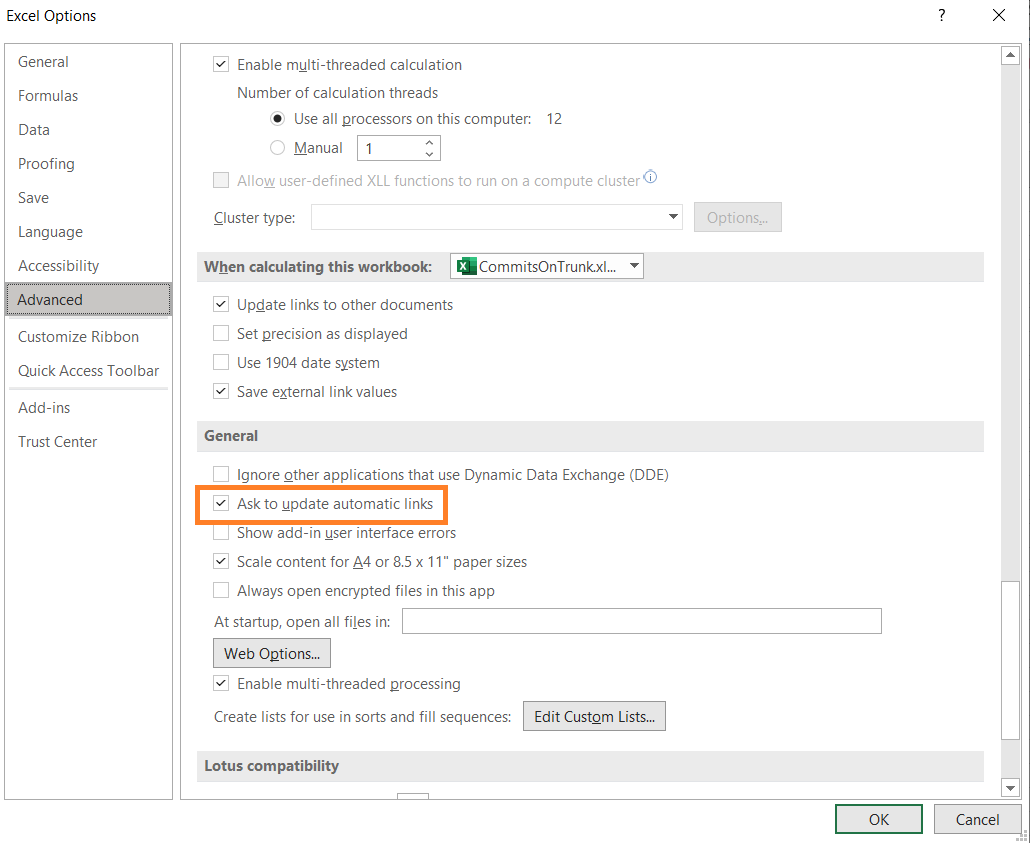
Task: Switch to the Trust Center category
Action: (58, 442)
